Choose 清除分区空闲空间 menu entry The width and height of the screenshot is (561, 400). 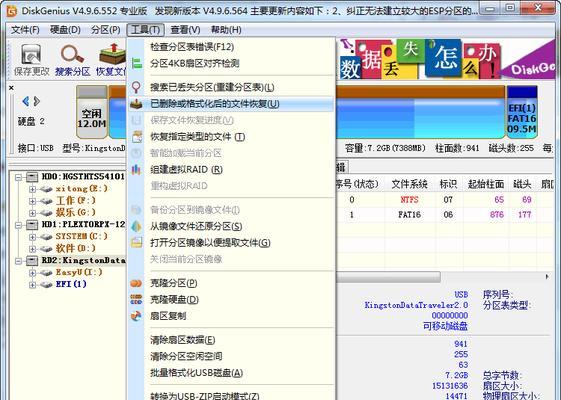coord(231,356)
